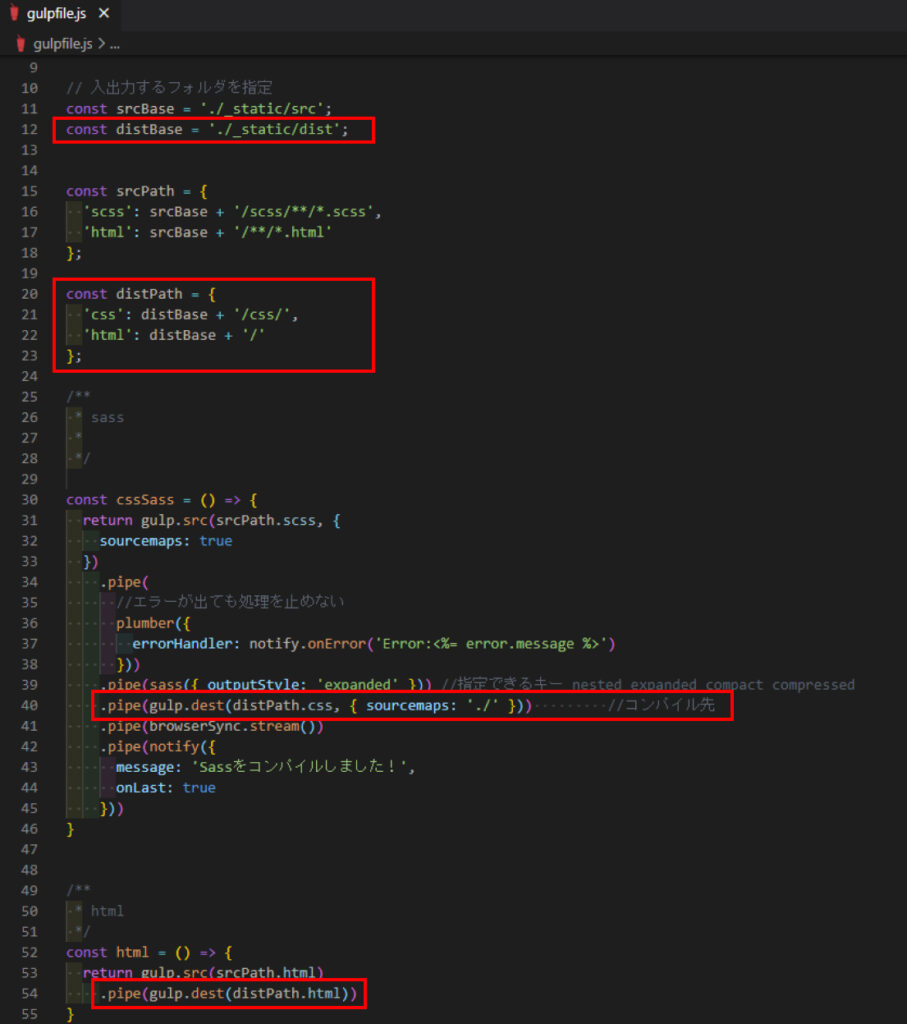907x1024 pixels.
Task: Click the srcPath declaration on line 15
Action: pyautogui.click(x=145, y=191)
